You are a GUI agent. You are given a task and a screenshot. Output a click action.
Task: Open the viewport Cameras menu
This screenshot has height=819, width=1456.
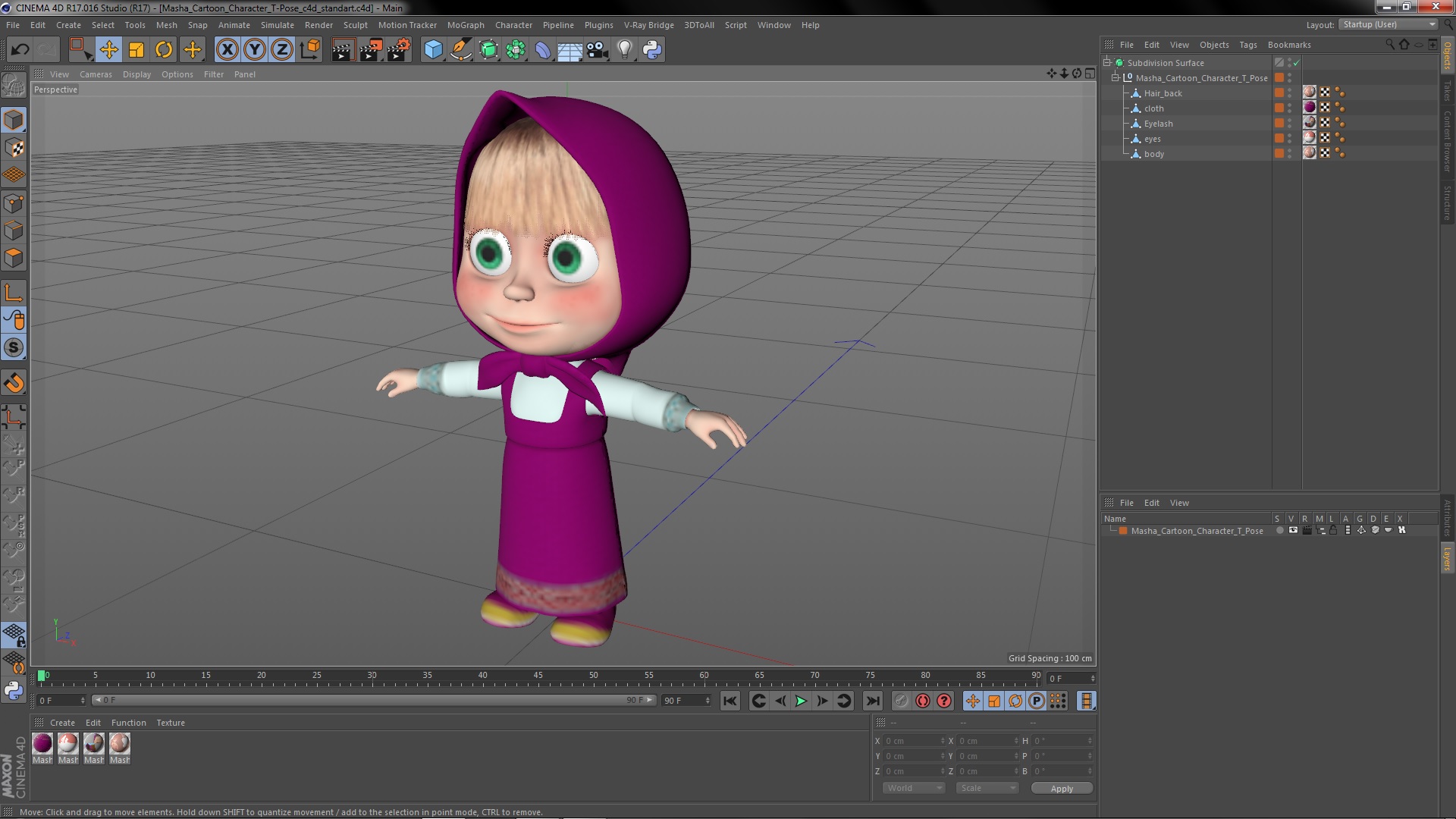coord(96,74)
